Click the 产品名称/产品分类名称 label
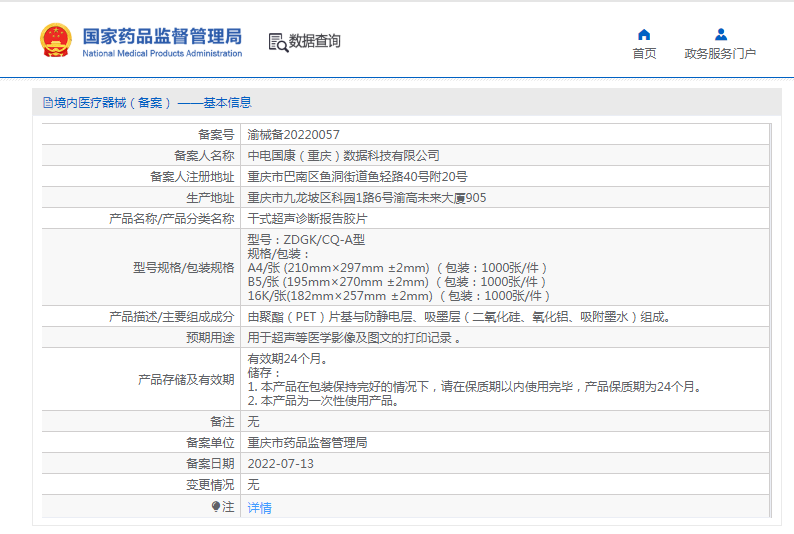The image size is (794, 534). (172, 219)
